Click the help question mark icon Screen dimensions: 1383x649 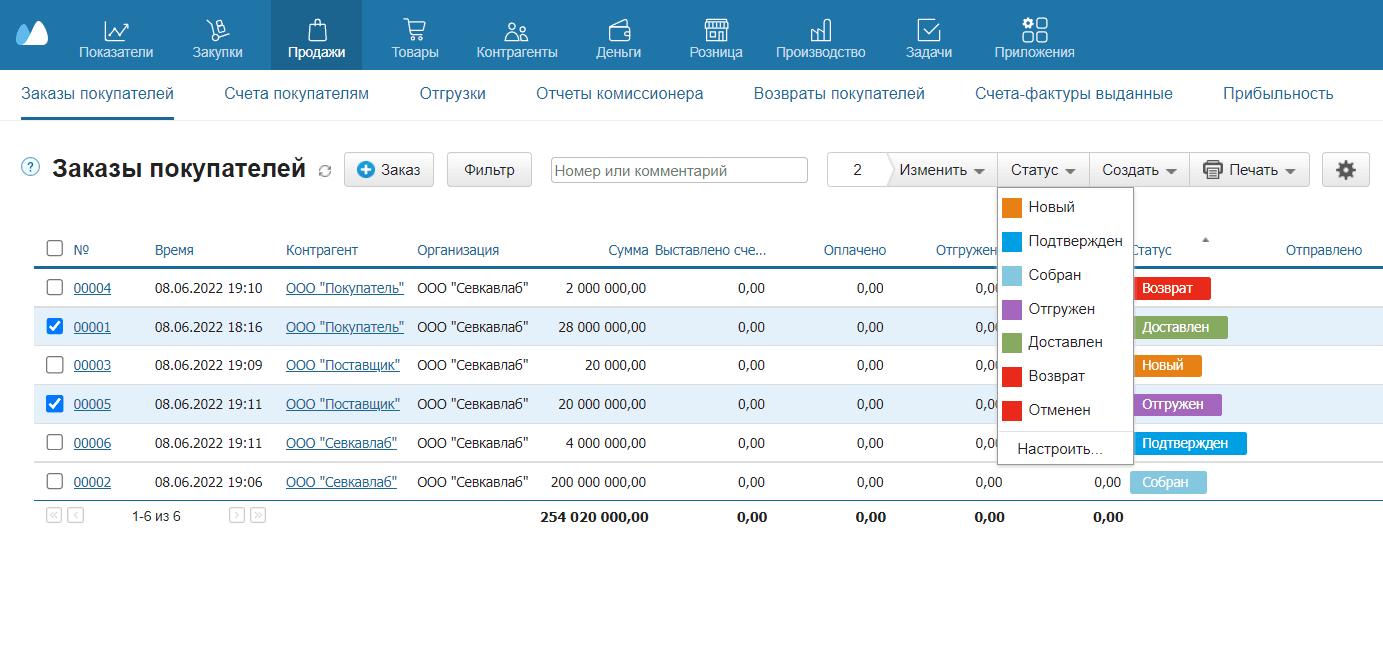point(30,166)
